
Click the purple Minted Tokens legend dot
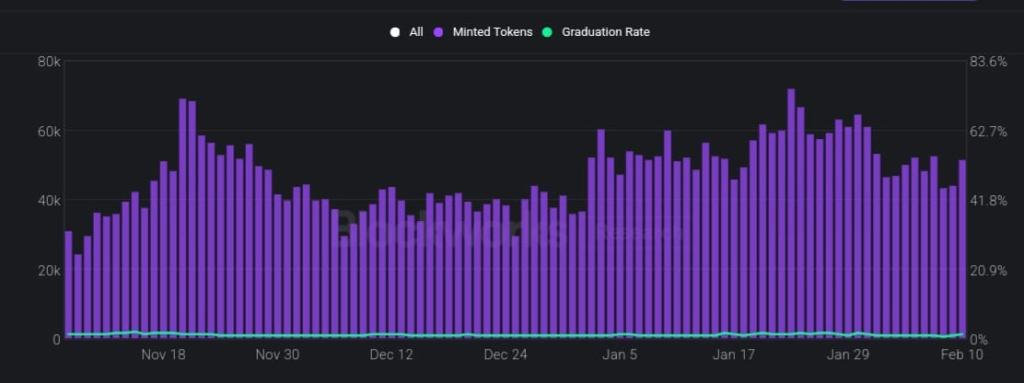tap(439, 32)
